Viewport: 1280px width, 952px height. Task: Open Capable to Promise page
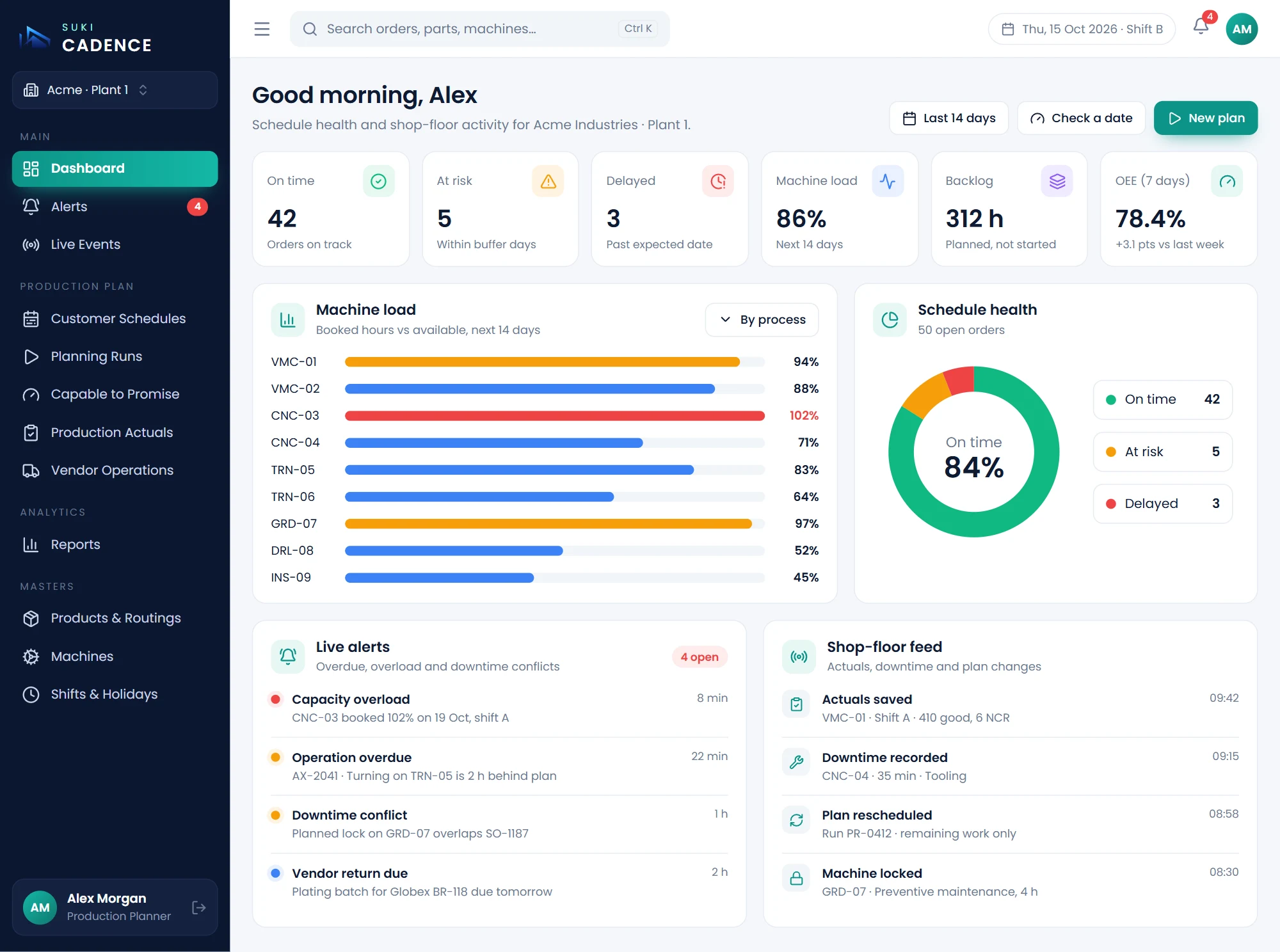point(115,394)
